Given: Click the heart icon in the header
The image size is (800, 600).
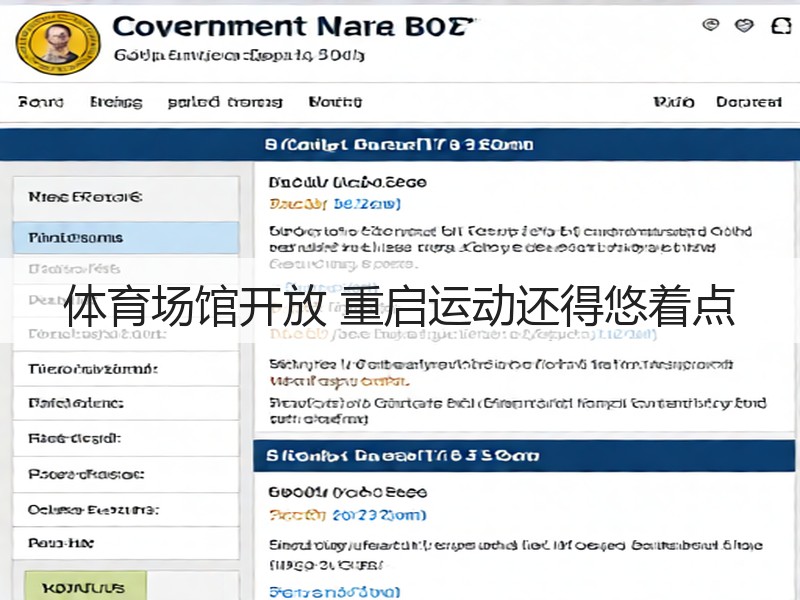Looking at the screenshot, I should click(x=744, y=25).
